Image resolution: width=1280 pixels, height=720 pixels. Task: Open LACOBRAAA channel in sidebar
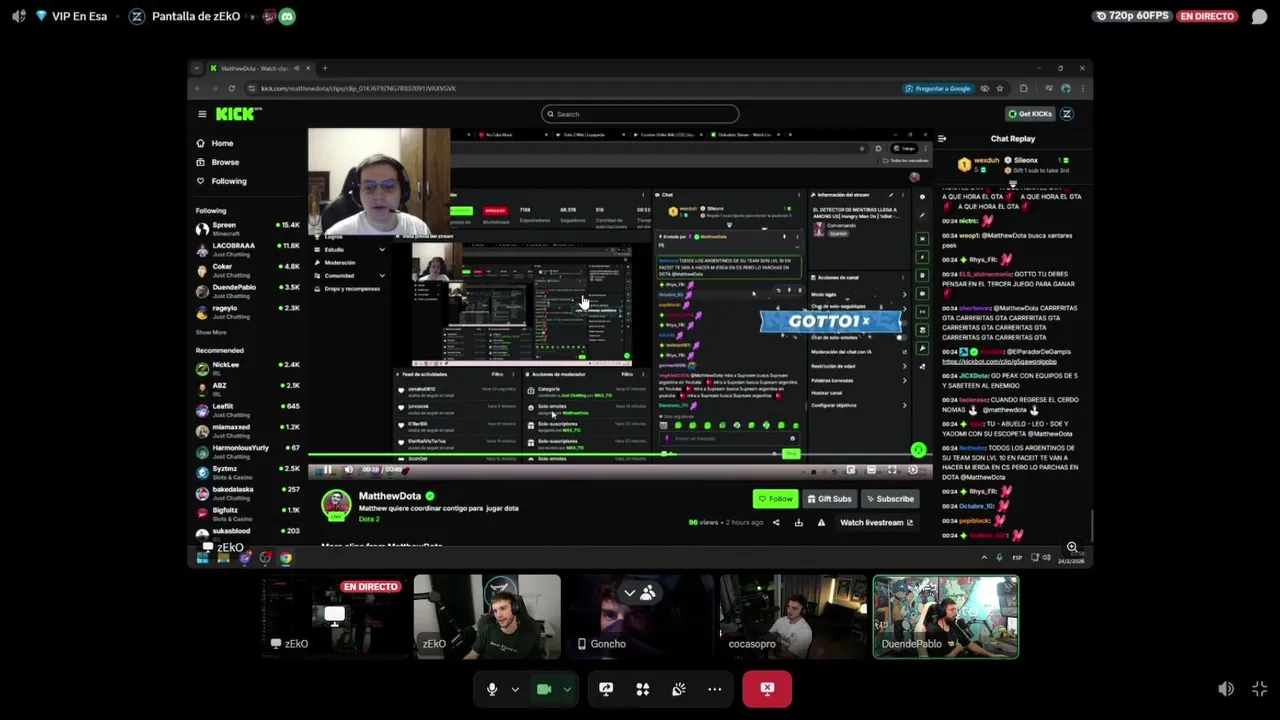click(248, 249)
